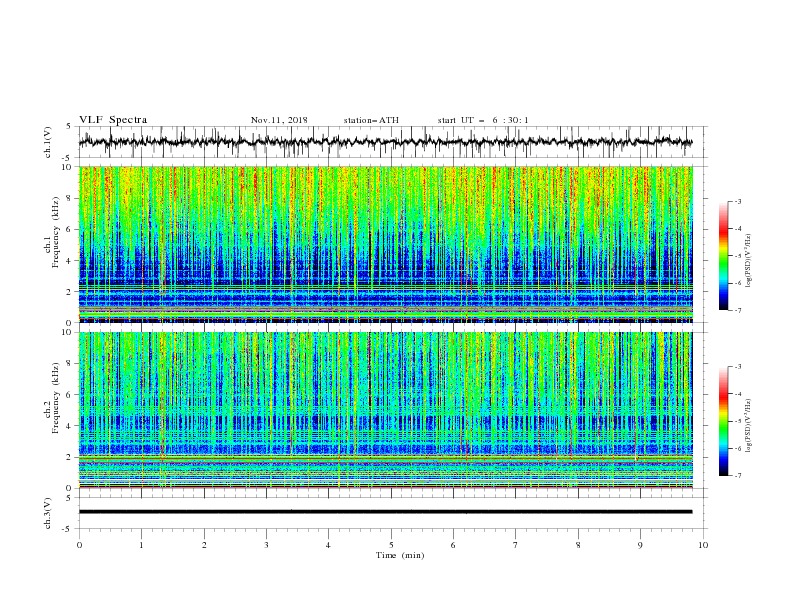Click the log(PSD) label beside ch.1 color scale

coord(749,261)
